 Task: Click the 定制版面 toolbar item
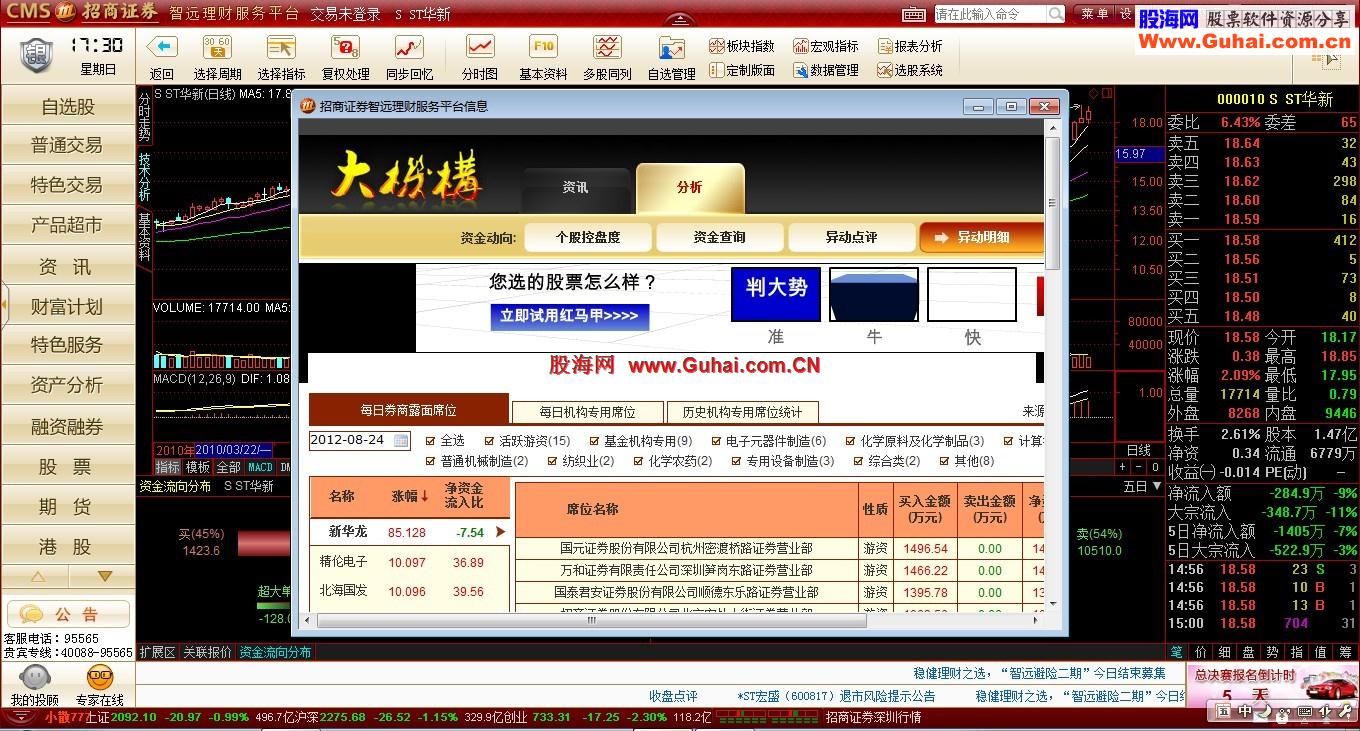coord(741,70)
